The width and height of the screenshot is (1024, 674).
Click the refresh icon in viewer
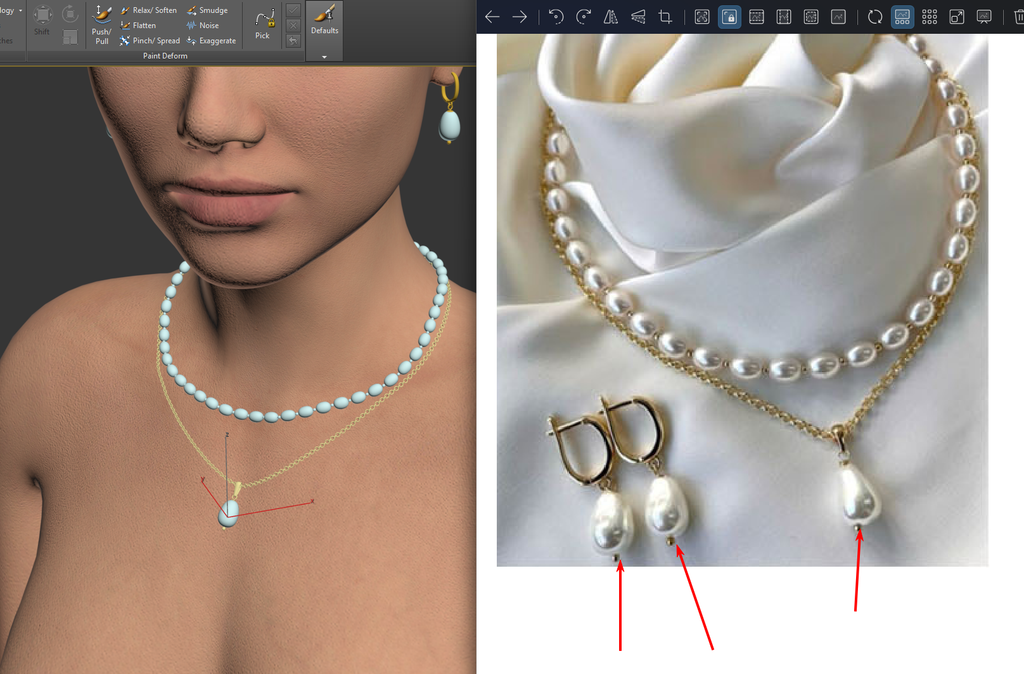coord(875,16)
